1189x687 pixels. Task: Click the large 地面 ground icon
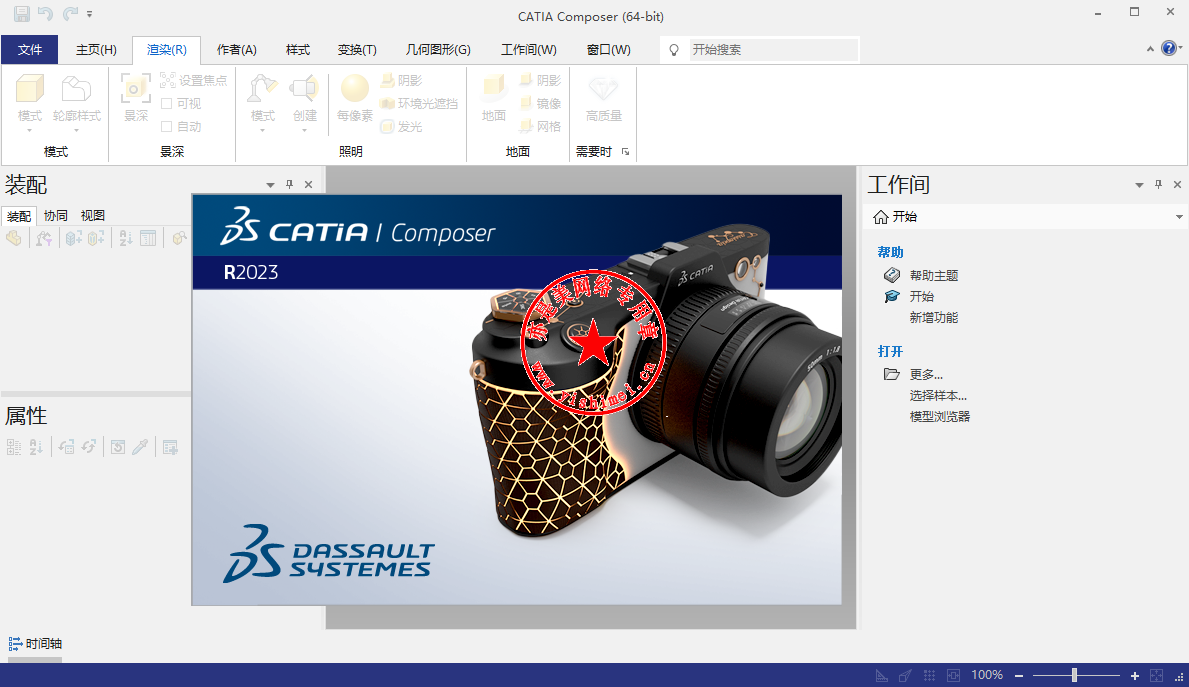click(494, 88)
